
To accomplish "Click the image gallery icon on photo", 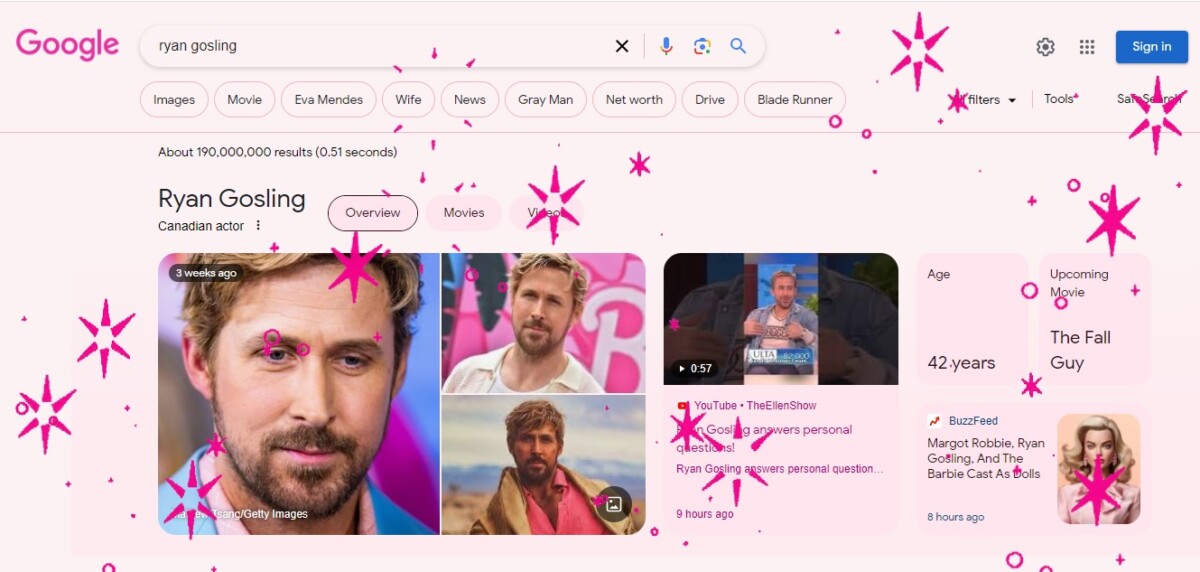I will (x=614, y=504).
